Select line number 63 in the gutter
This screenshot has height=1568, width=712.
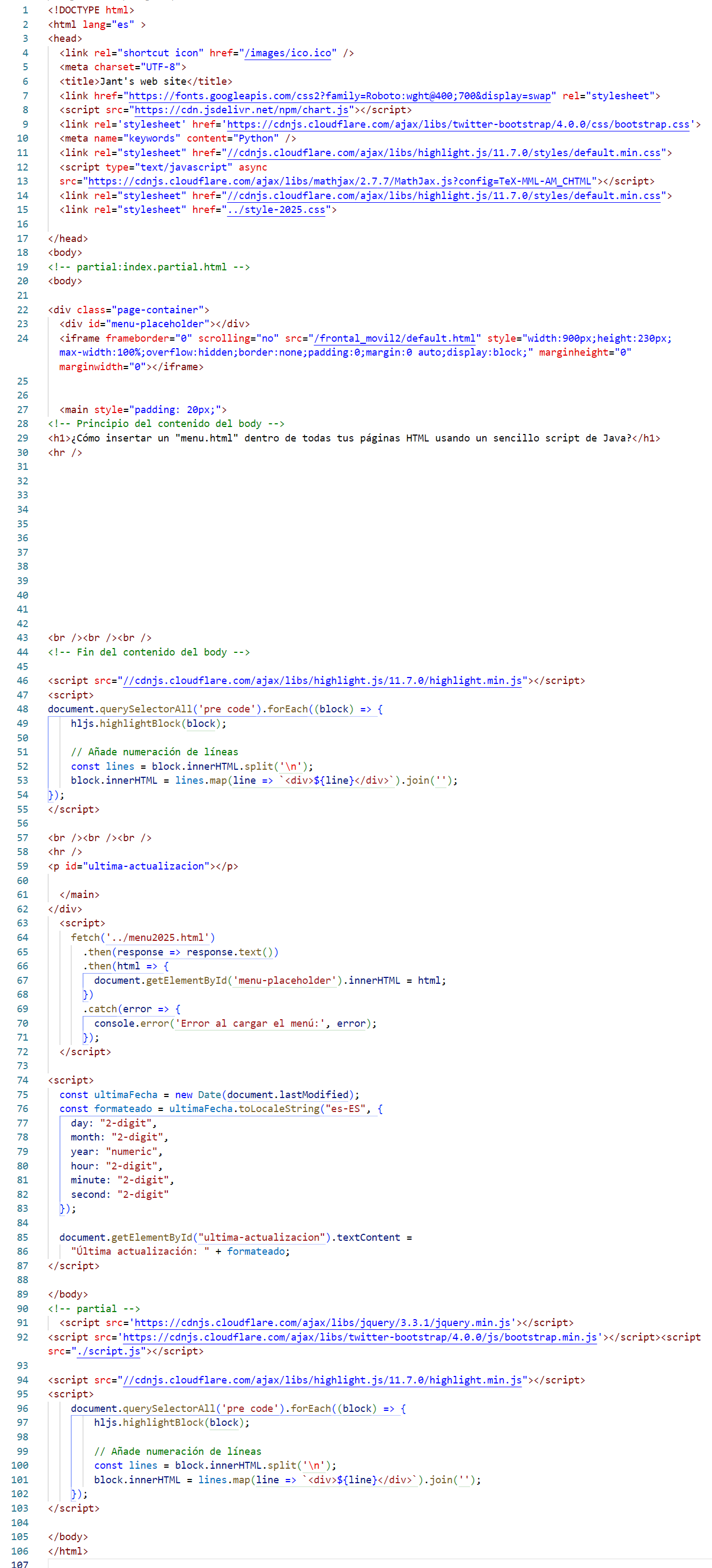[x=23, y=923]
